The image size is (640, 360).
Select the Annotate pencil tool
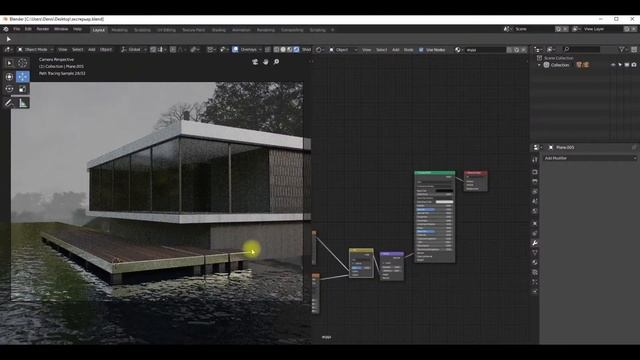(x=9, y=103)
